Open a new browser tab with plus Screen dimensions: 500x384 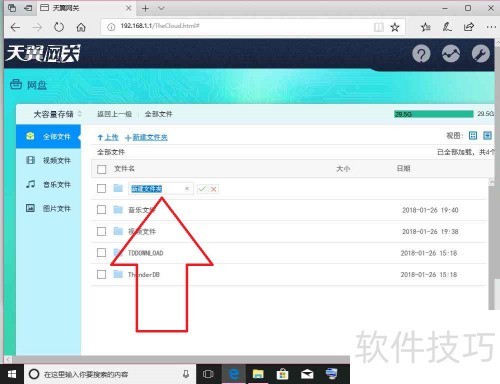[145, 8]
